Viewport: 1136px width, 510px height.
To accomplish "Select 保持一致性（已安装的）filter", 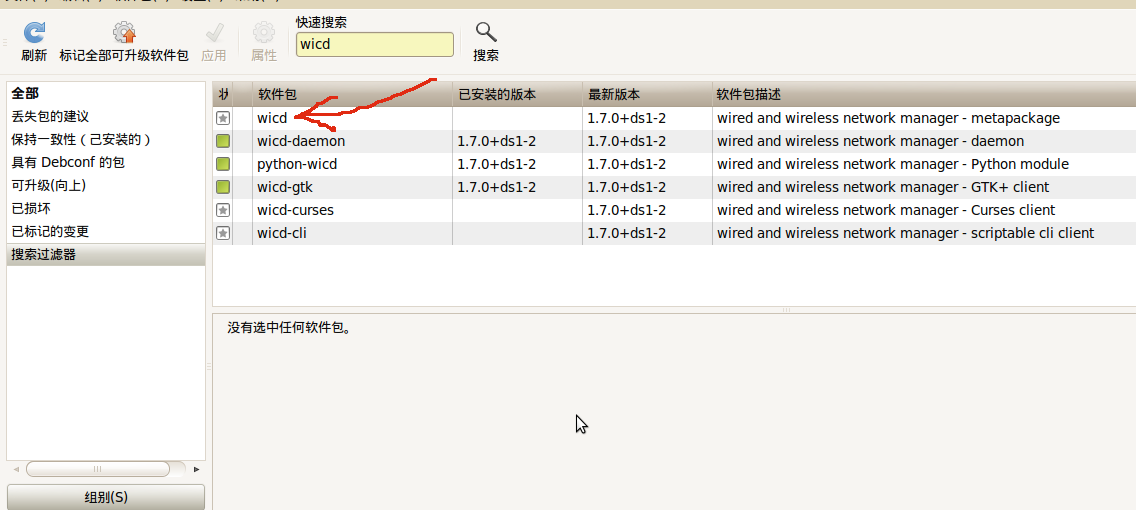I will (106, 140).
